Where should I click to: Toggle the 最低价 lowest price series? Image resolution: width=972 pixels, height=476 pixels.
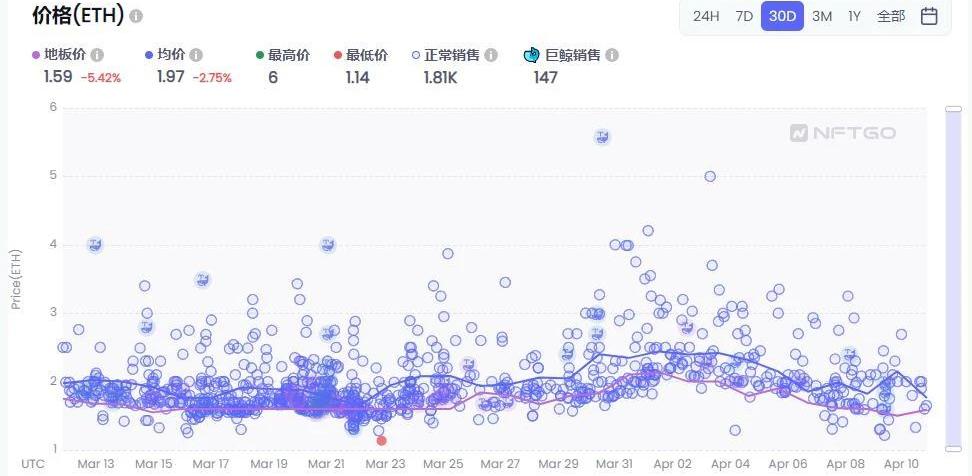pos(366,56)
